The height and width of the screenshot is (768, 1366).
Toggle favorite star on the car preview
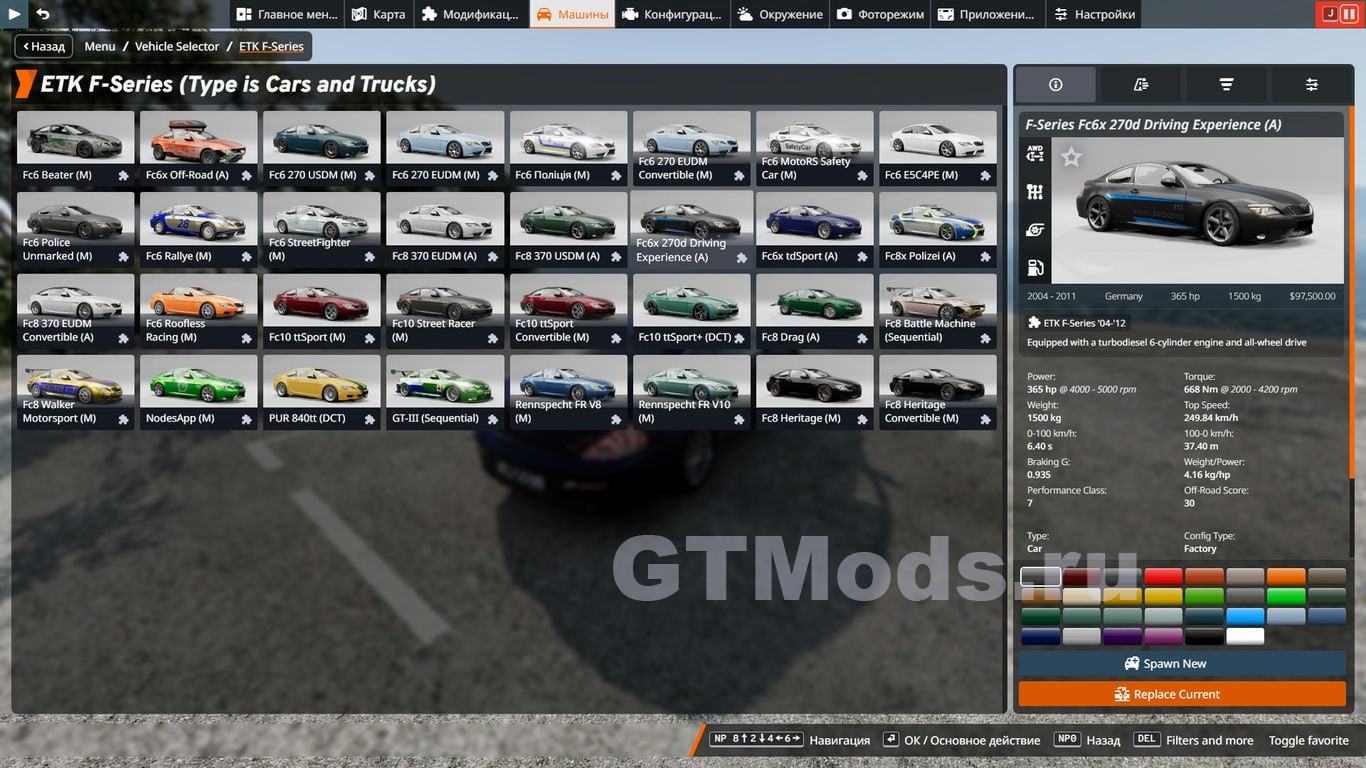pyautogui.click(x=1071, y=157)
